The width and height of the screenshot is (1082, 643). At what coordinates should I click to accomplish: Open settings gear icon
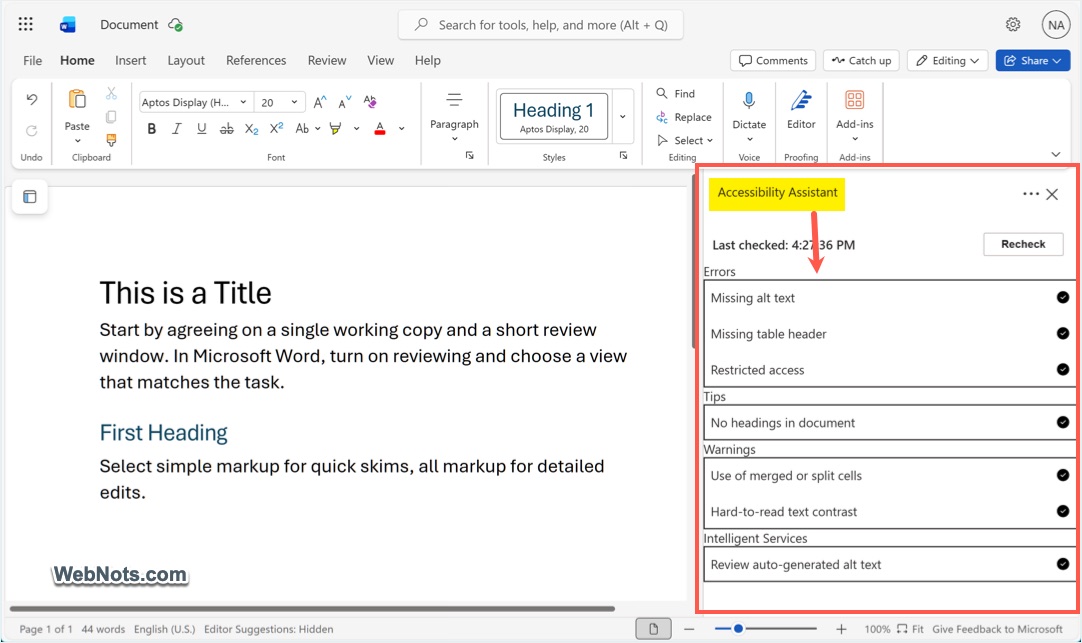point(1012,25)
